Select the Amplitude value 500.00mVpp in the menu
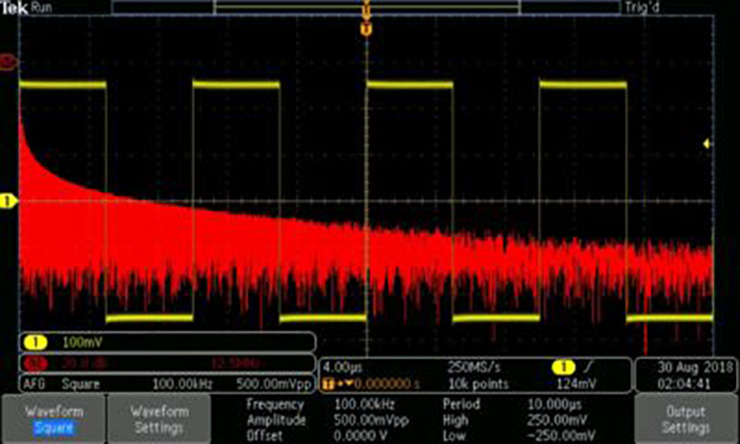Image resolution: width=740 pixels, height=444 pixels. pyautogui.click(x=371, y=420)
